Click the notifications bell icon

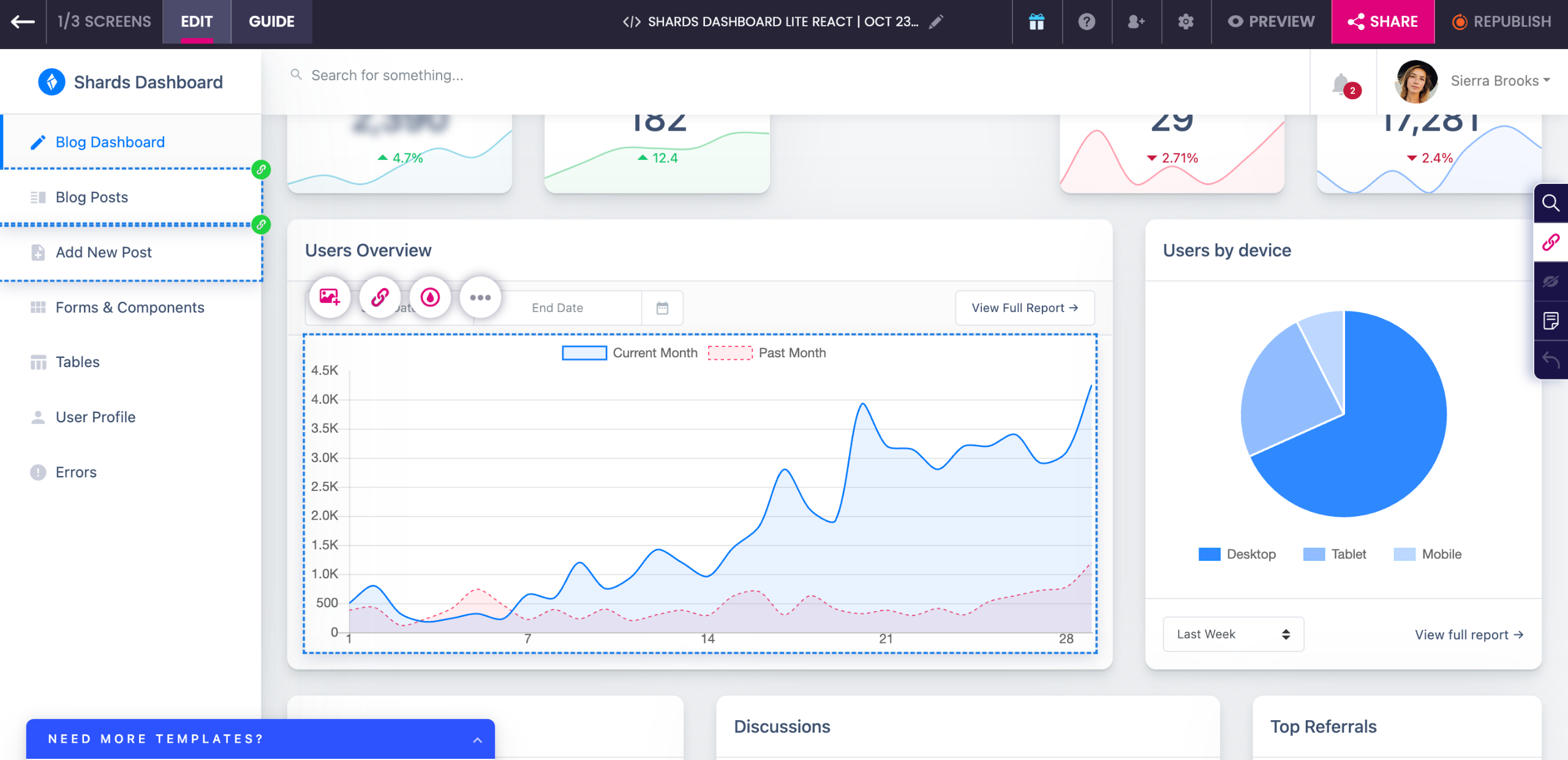coord(1341,83)
